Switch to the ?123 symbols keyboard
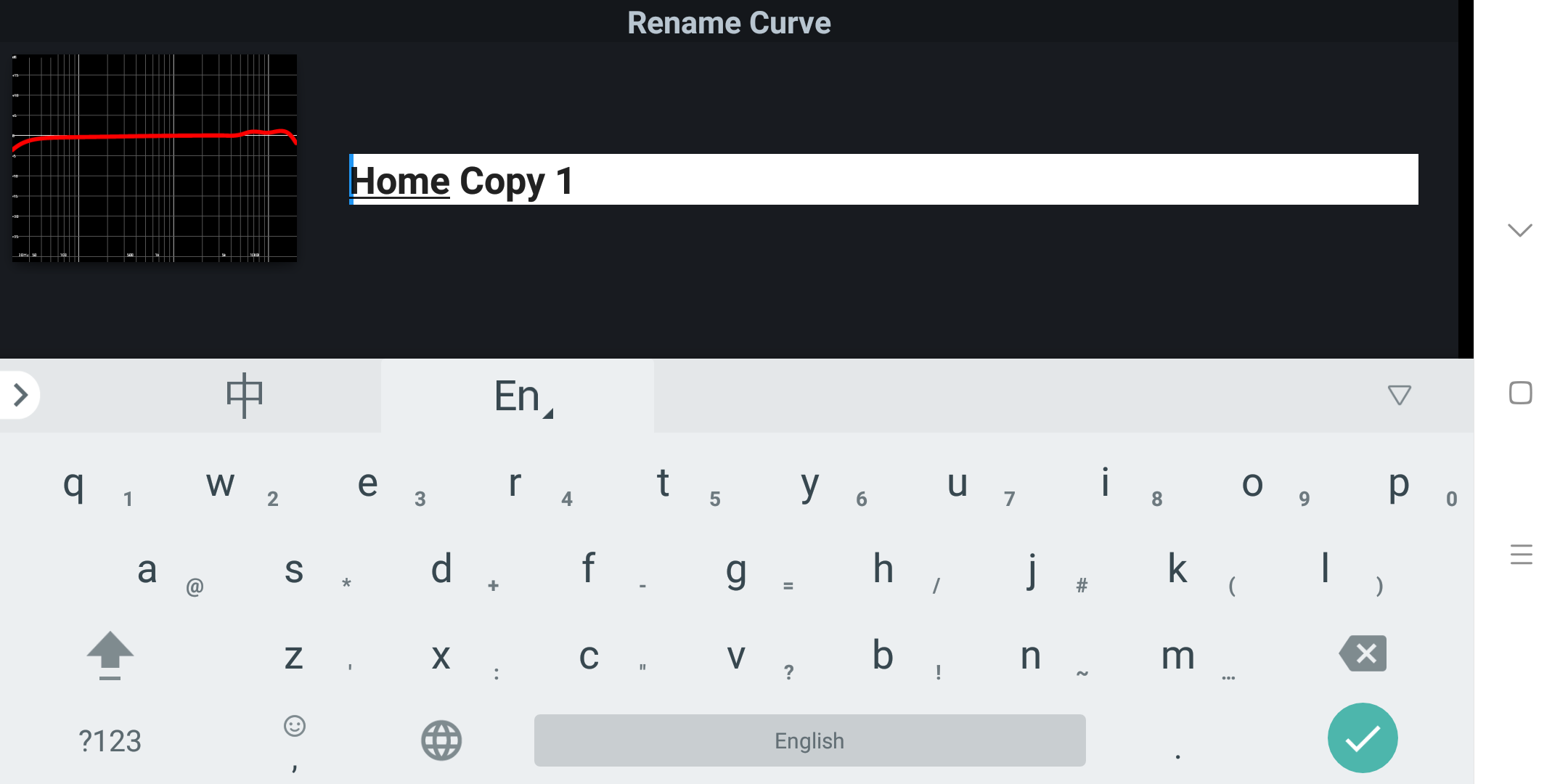The image size is (1568, 784). click(x=110, y=740)
